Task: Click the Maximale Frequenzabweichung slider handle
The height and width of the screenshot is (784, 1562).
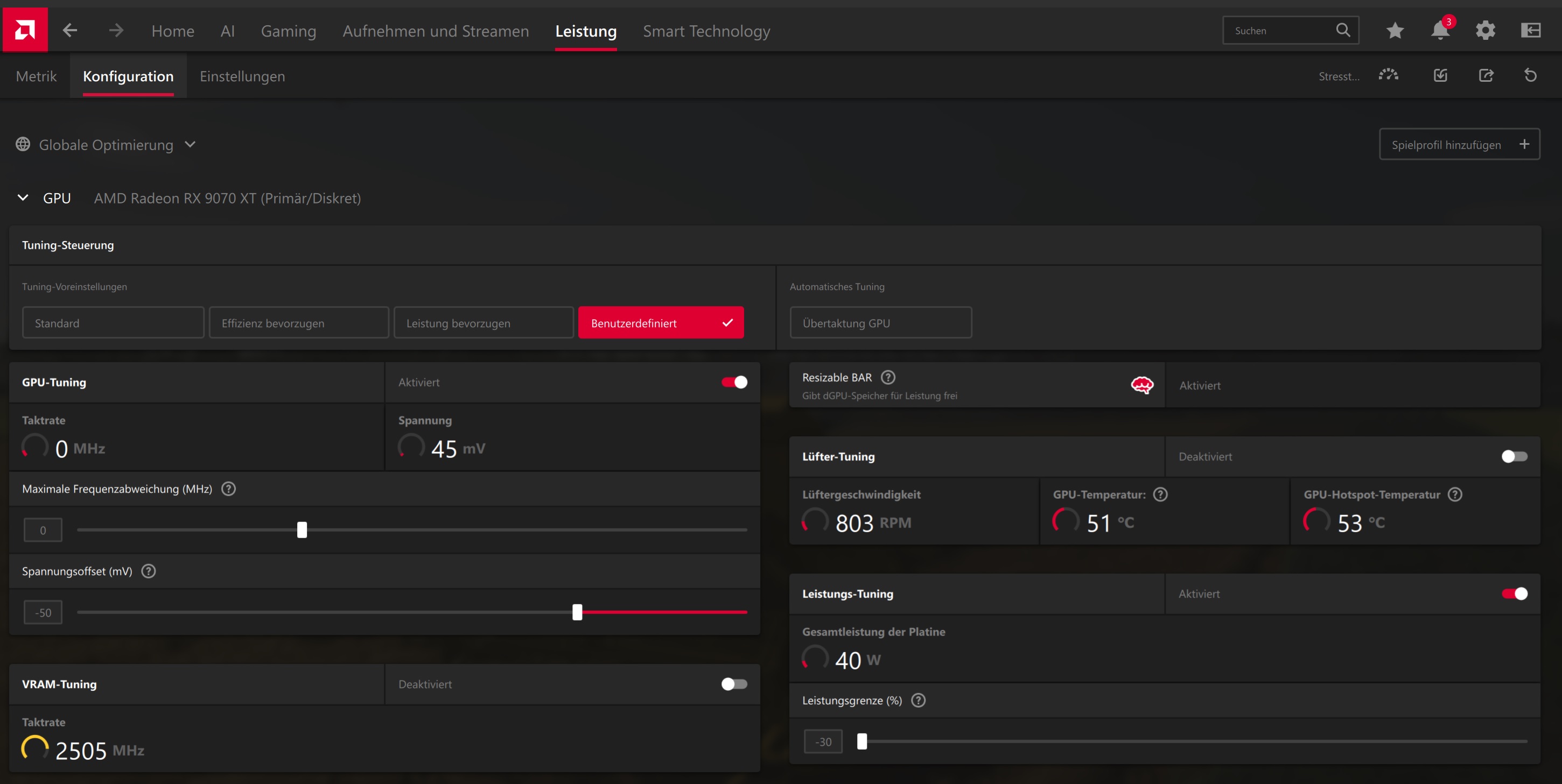Action: [x=302, y=529]
